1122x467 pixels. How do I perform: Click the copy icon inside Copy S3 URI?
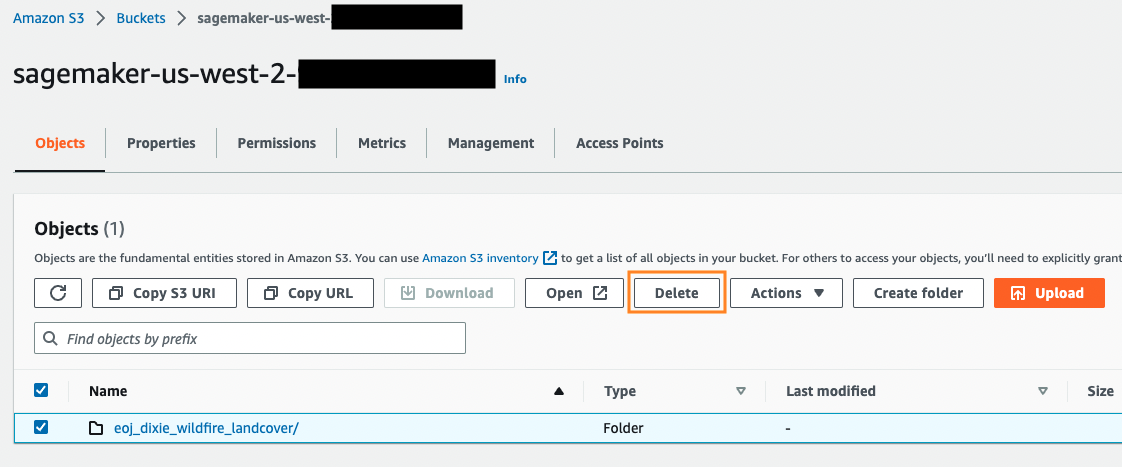point(116,293)
